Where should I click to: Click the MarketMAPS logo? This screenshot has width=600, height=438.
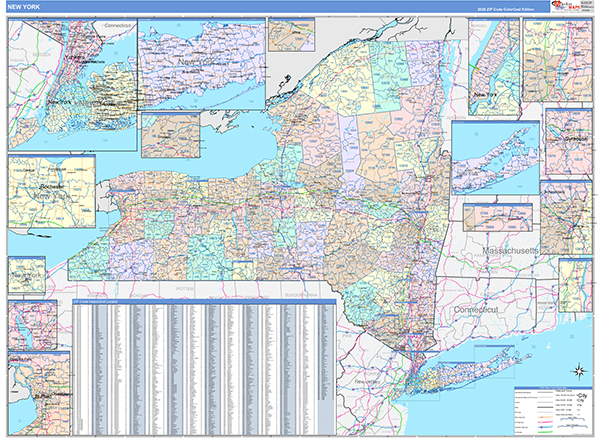[564, 7]
